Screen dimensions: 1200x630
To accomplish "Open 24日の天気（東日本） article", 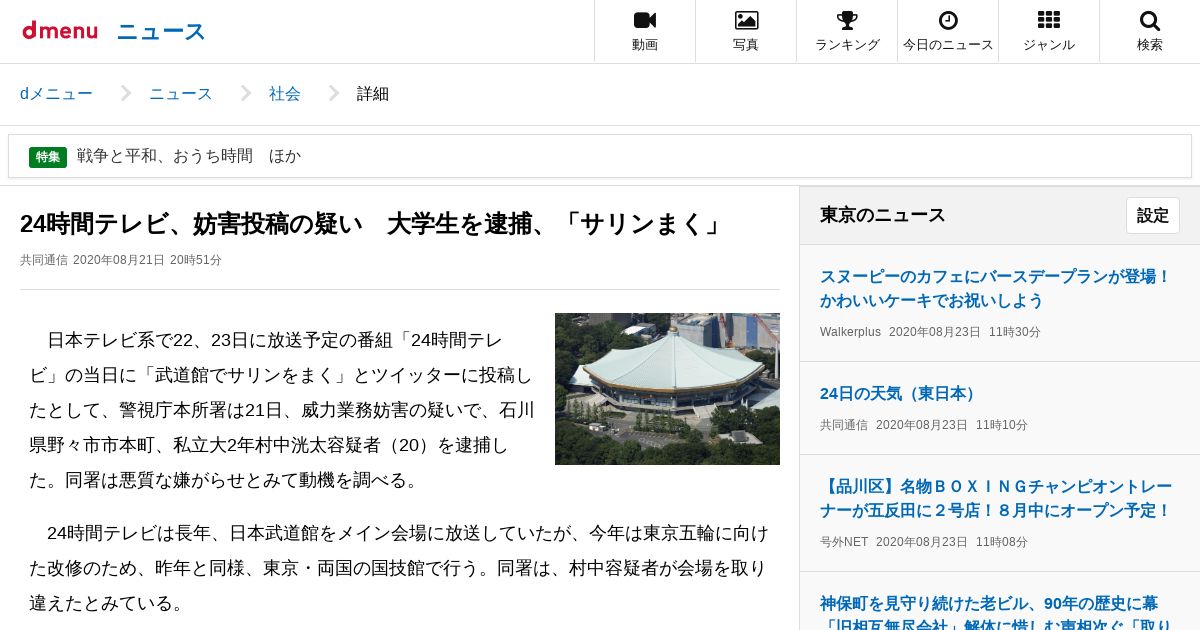I will pos(900,393).
